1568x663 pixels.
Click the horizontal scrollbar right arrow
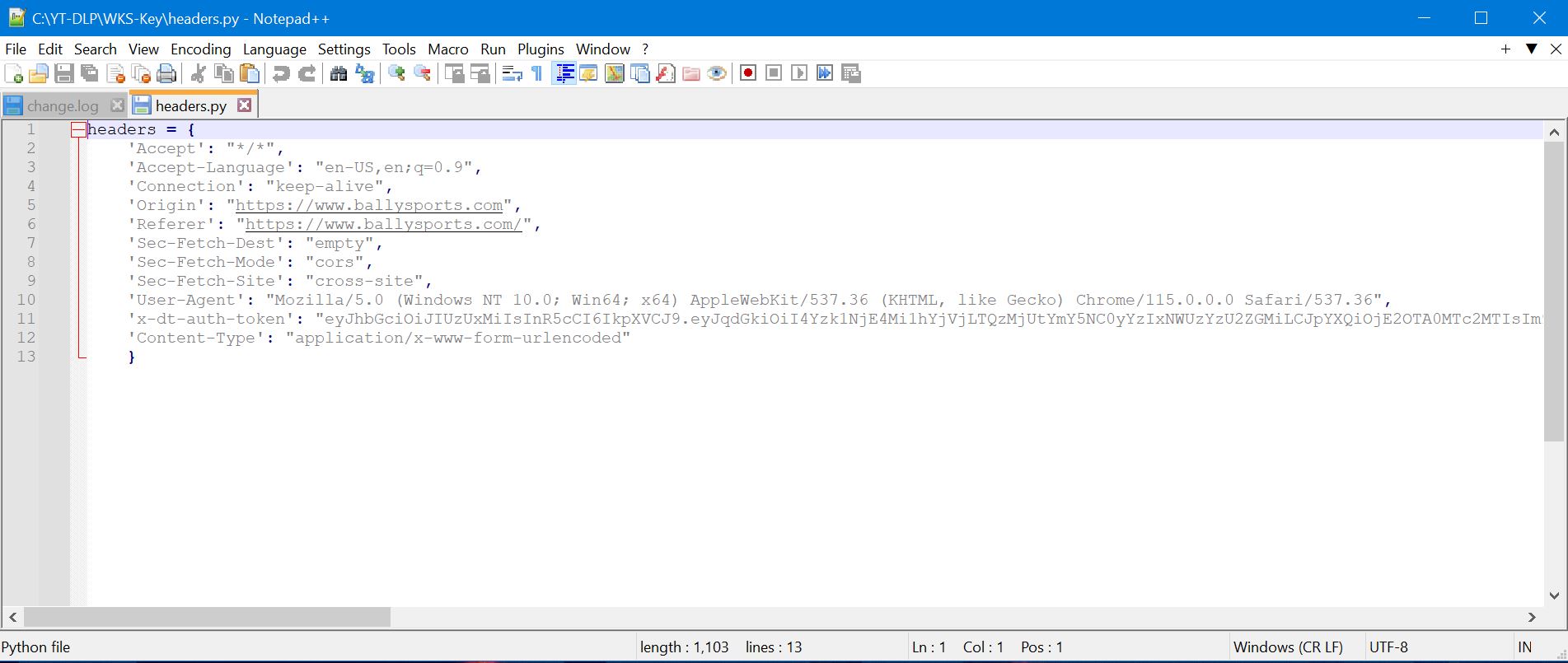1532,617
